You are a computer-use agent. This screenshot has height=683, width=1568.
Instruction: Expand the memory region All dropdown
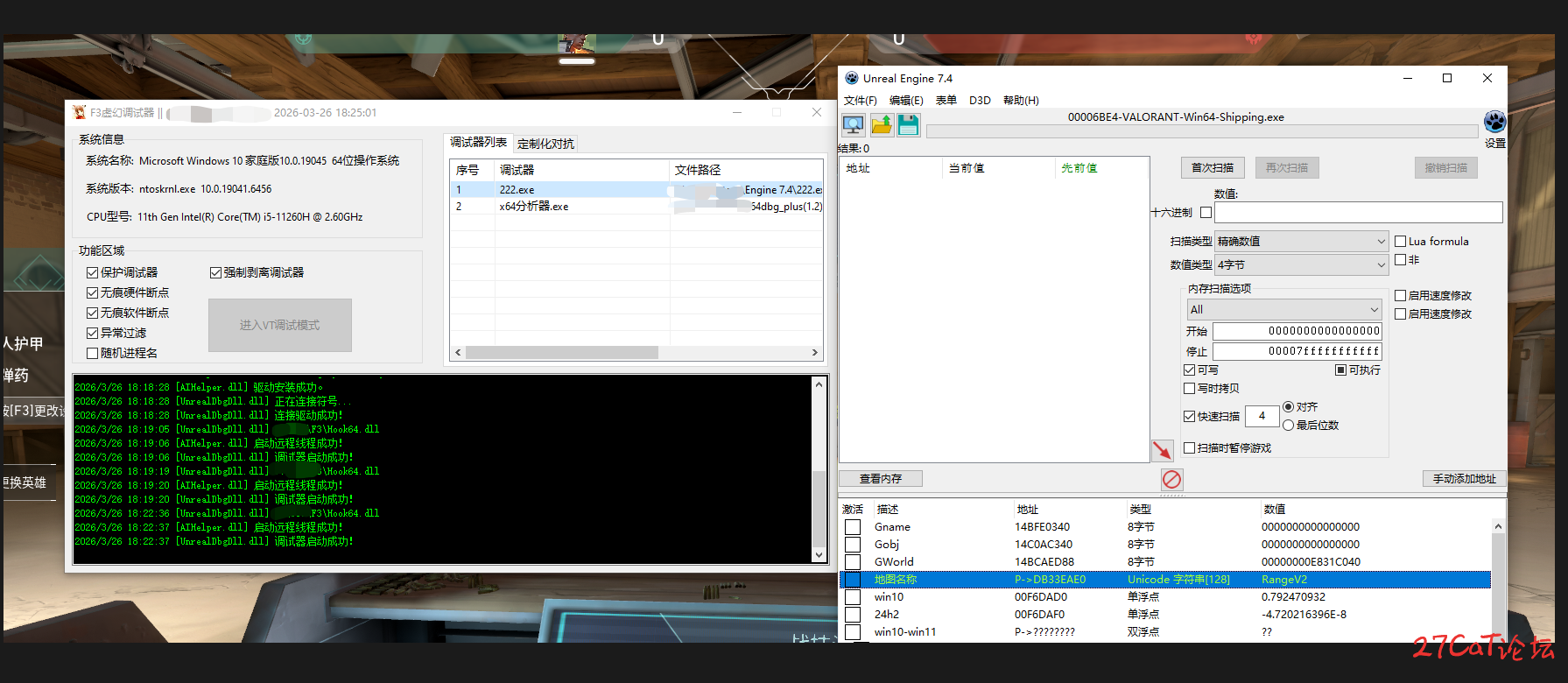click(1283, 310)
